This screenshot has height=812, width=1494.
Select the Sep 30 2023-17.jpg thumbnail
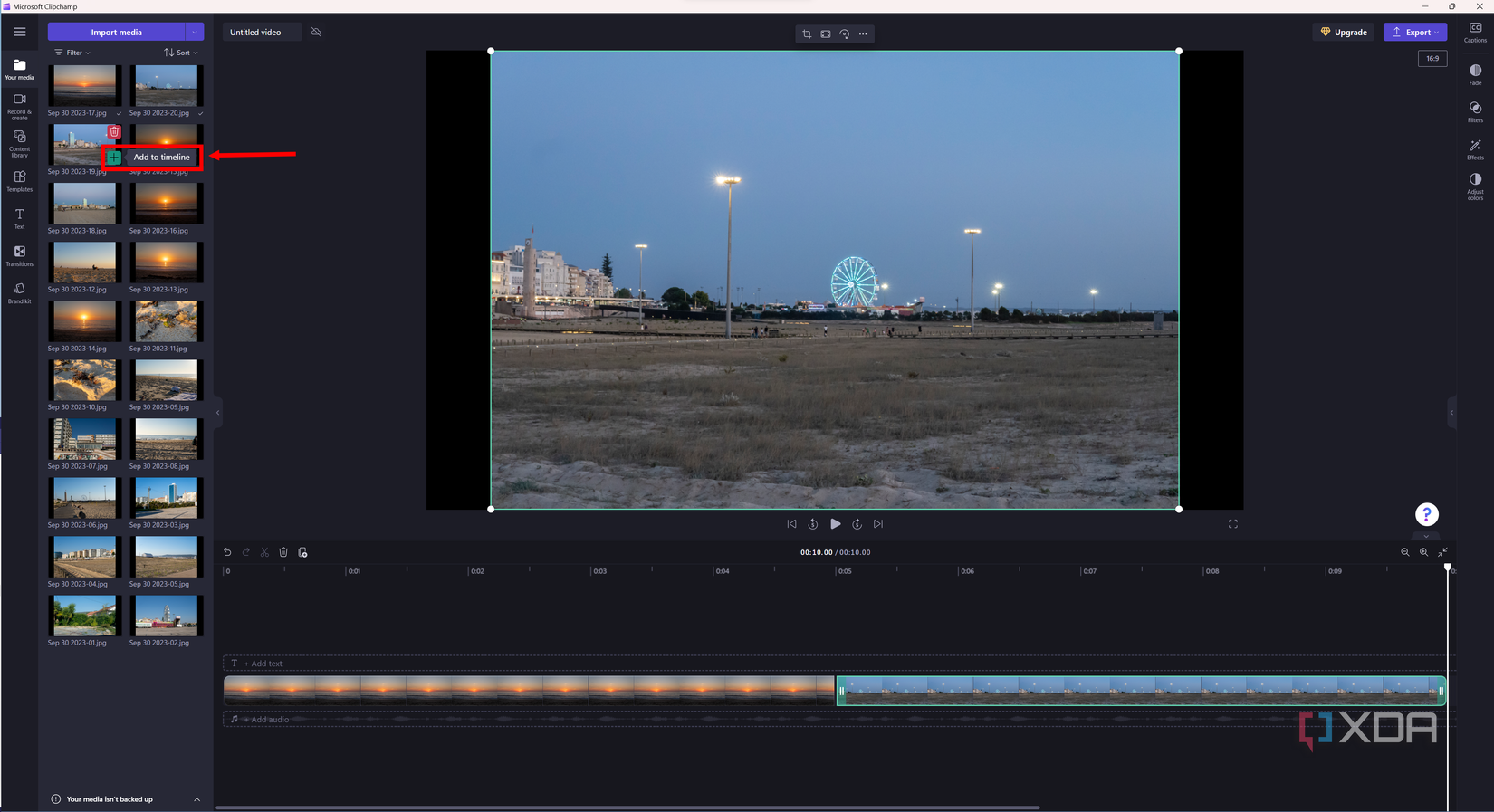click(x=84, y=86)
